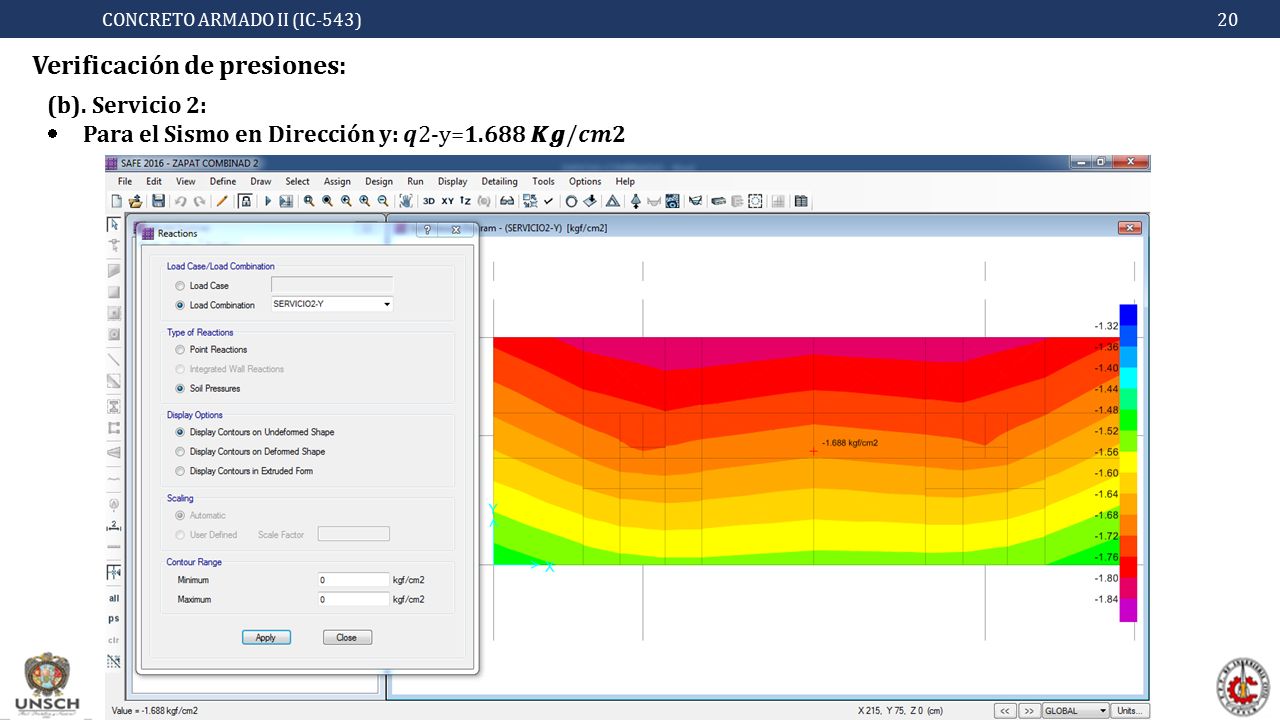The width and height of the screenshot is (1280, 720).
Task: Click the Apply button
Action: click(266, 637)
